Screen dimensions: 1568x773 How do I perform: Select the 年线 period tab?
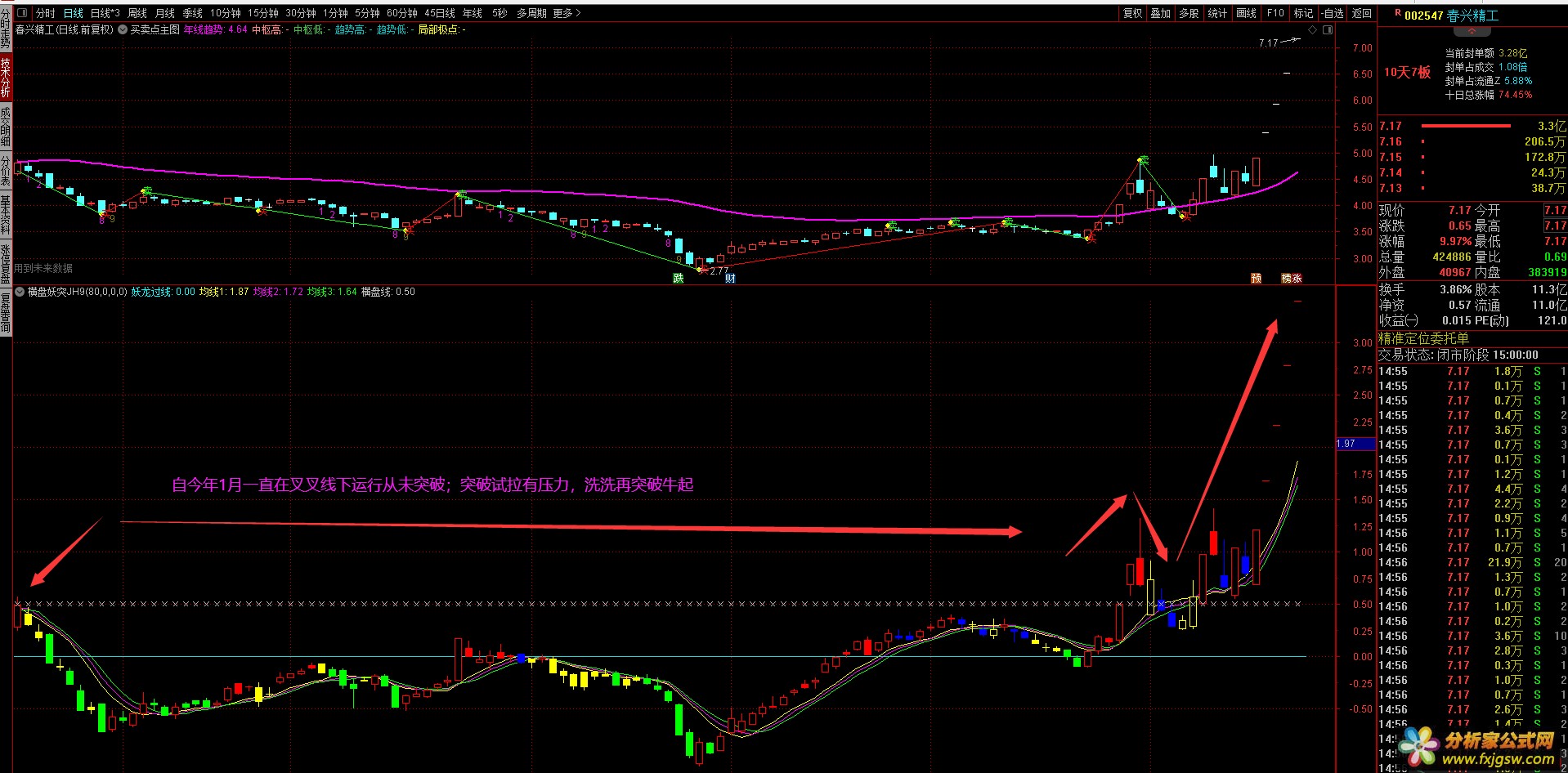tap(473, 13)
